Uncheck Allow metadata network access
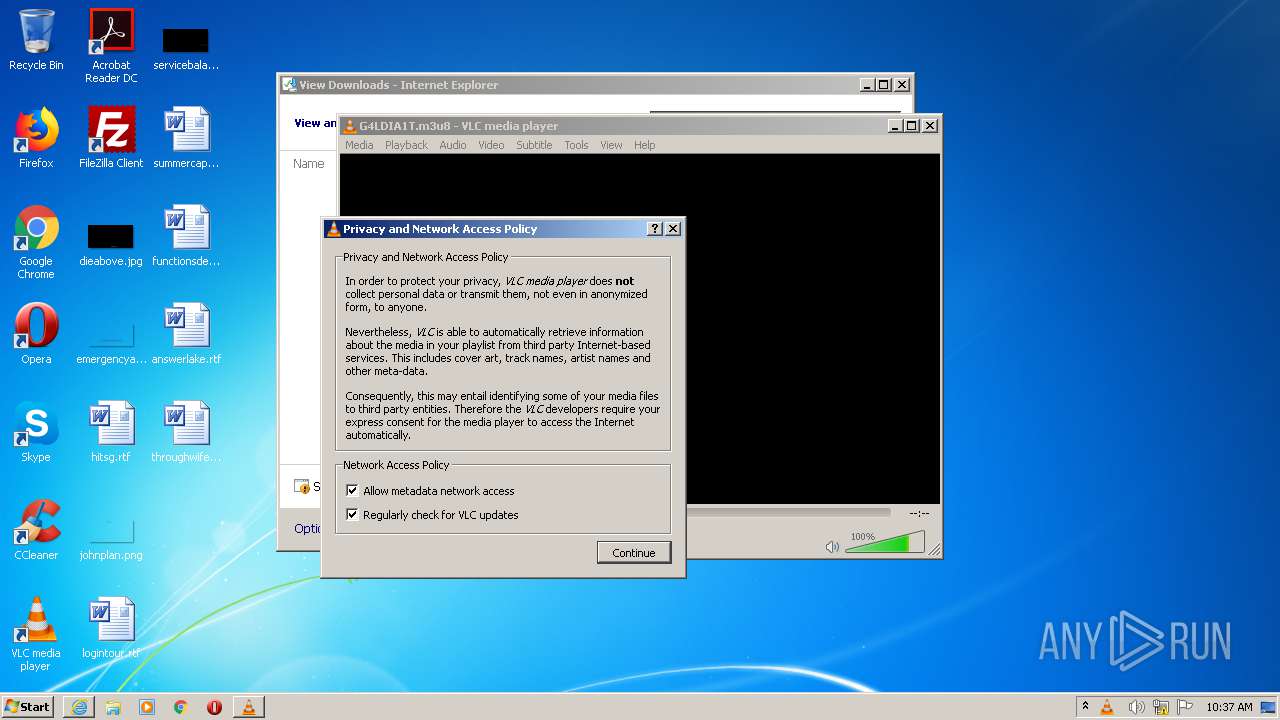 pos(352,490)
